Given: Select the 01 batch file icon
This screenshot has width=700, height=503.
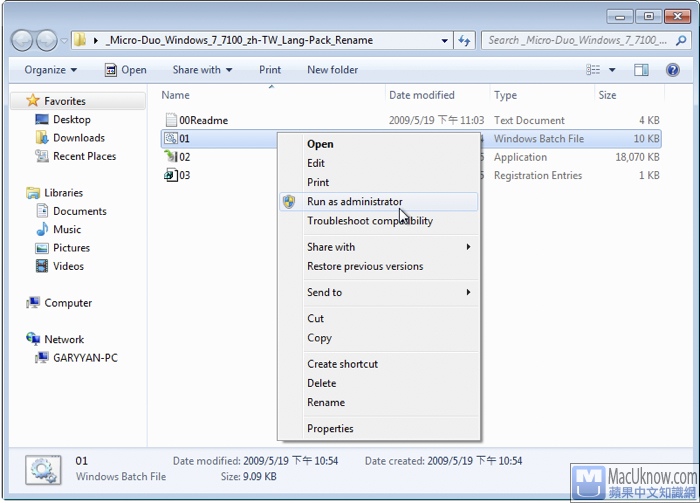Looking at the screenshot, I should coord(171,138).
